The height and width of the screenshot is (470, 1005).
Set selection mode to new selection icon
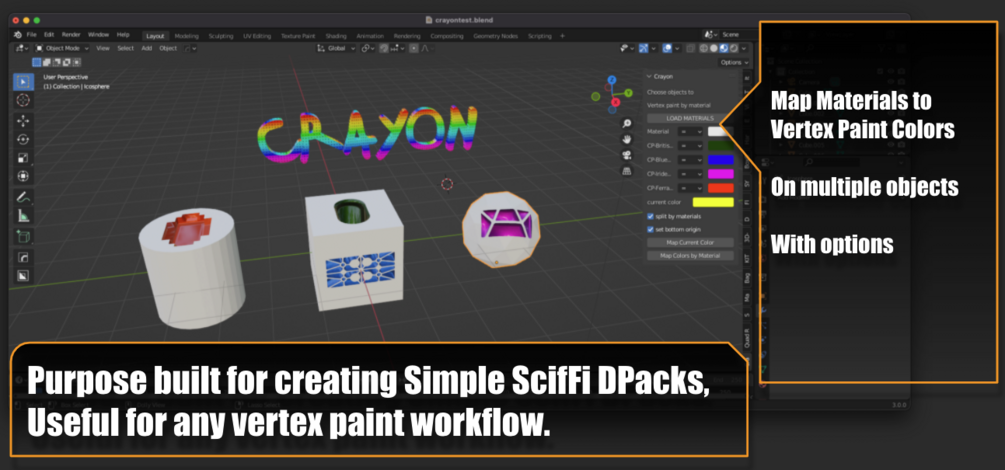(x=37, y=62)
